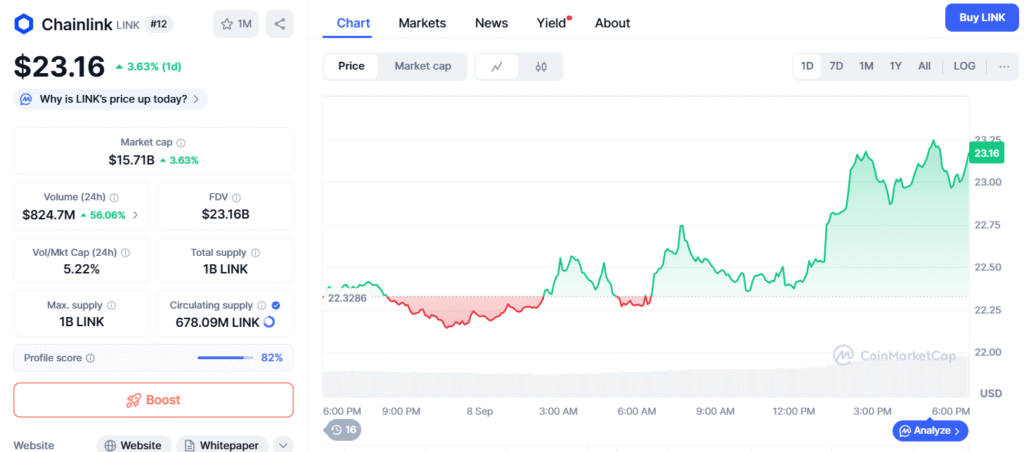Click the Analyze button
Viewport: 1024px width, 452px height.
point(931,431)
